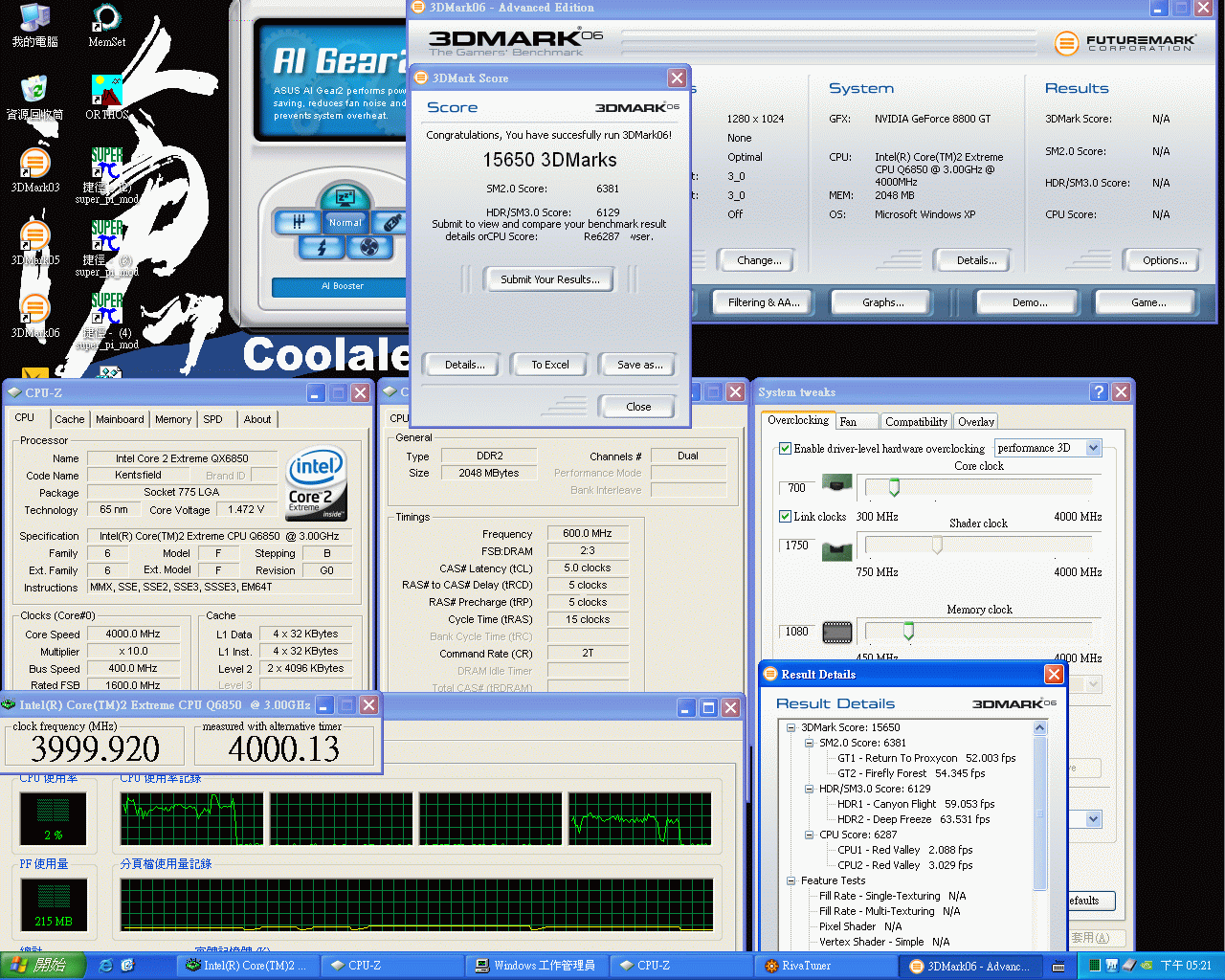The height and width of the screenshot is (980, 1225).
Task: Click the shader clock chip icon
Action: point(837,552)
